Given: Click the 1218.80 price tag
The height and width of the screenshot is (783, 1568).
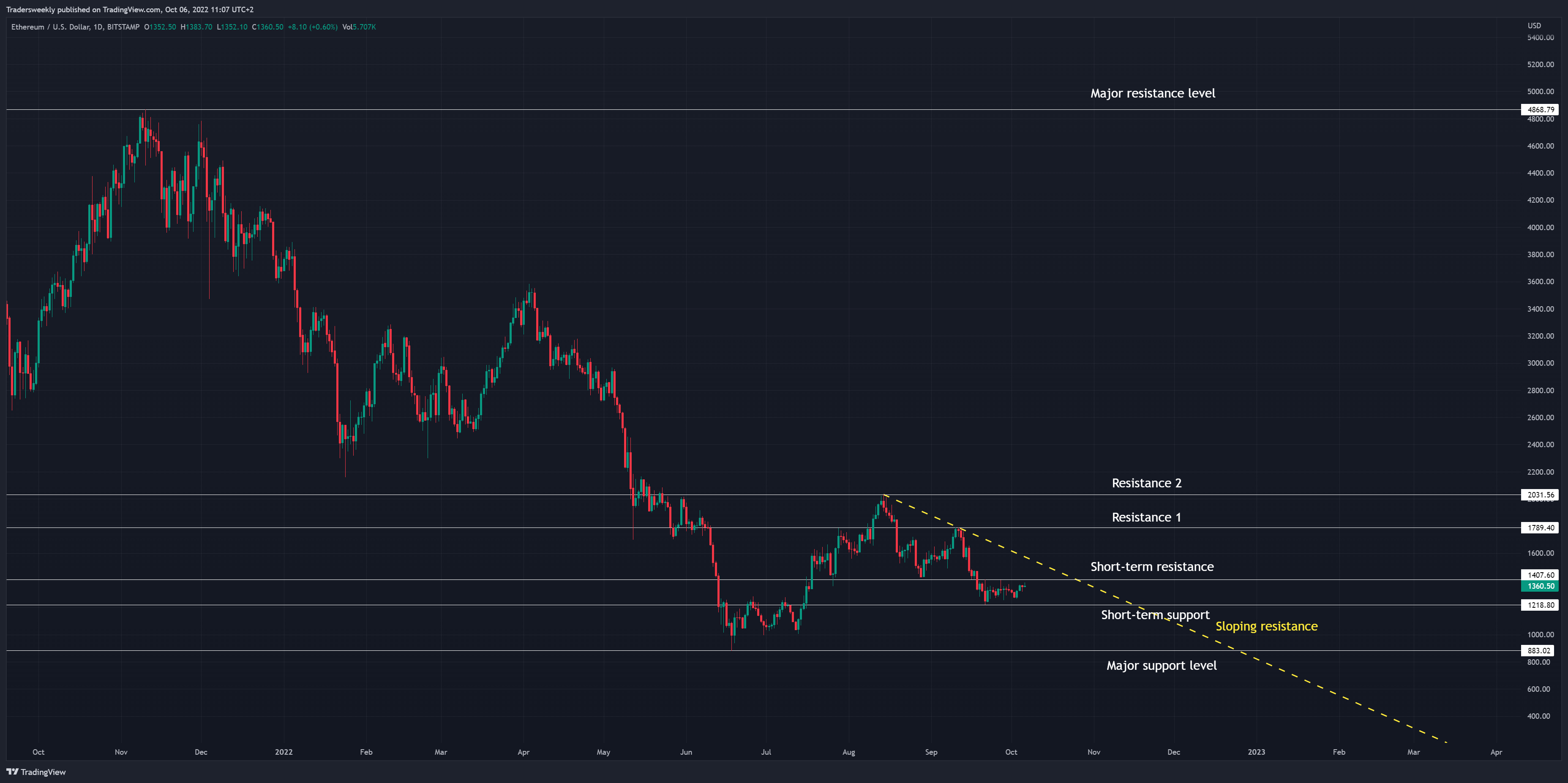Looking at the screenshot, I should pos(1539,605).
